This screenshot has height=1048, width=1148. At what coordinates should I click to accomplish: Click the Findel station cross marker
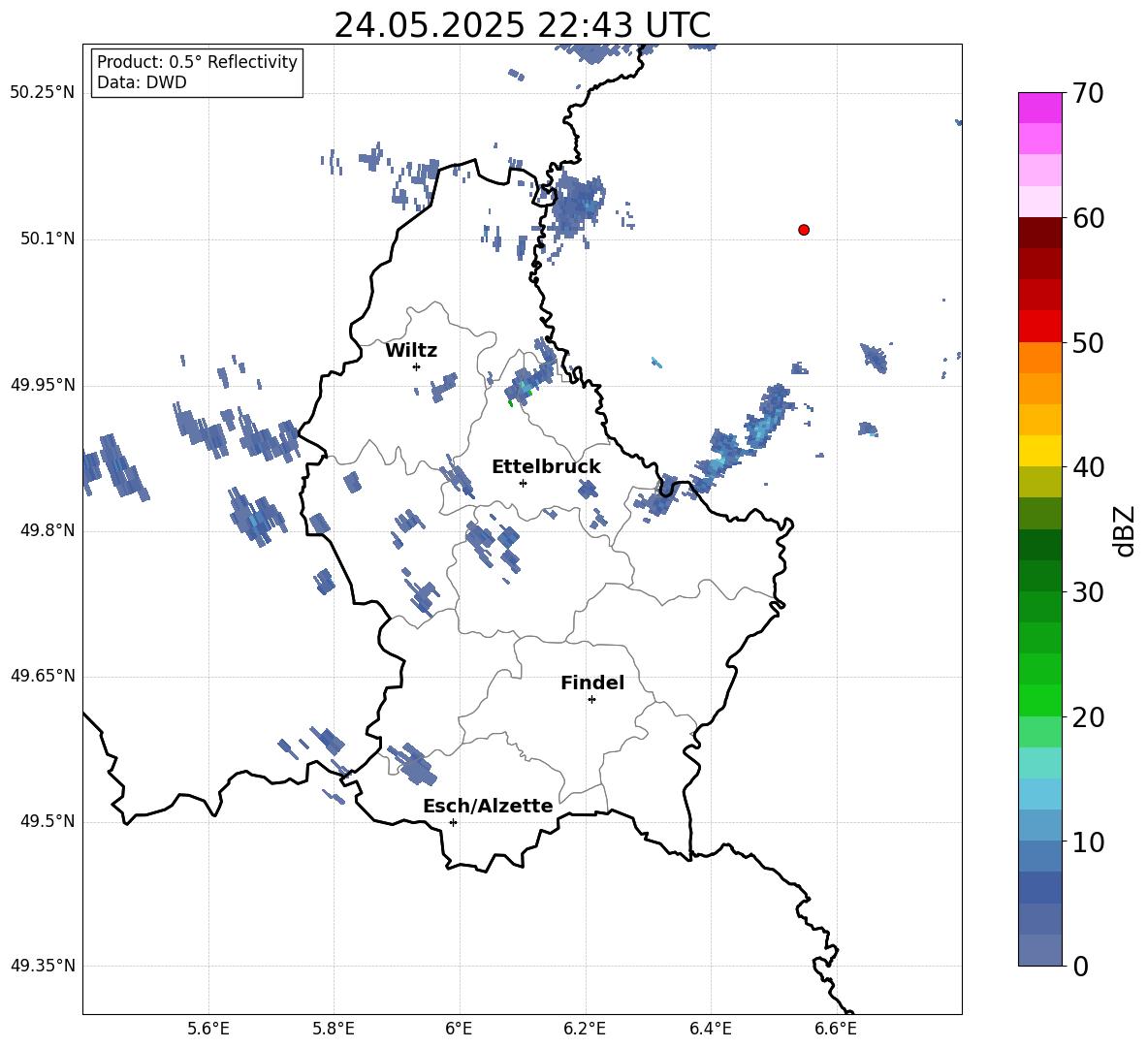[592, 700]
